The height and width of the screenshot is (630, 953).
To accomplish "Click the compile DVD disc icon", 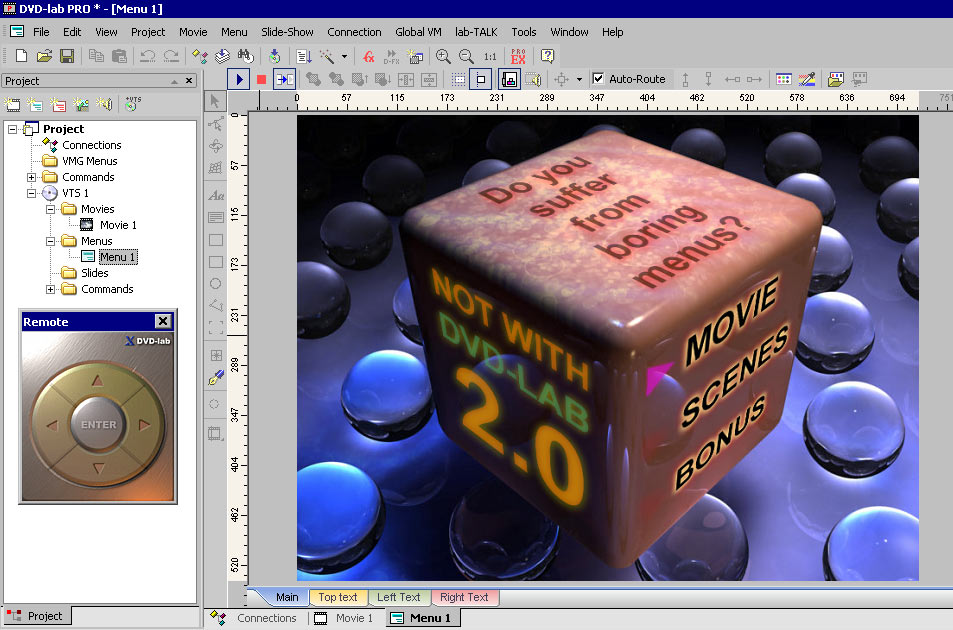I will click(275, 56).
